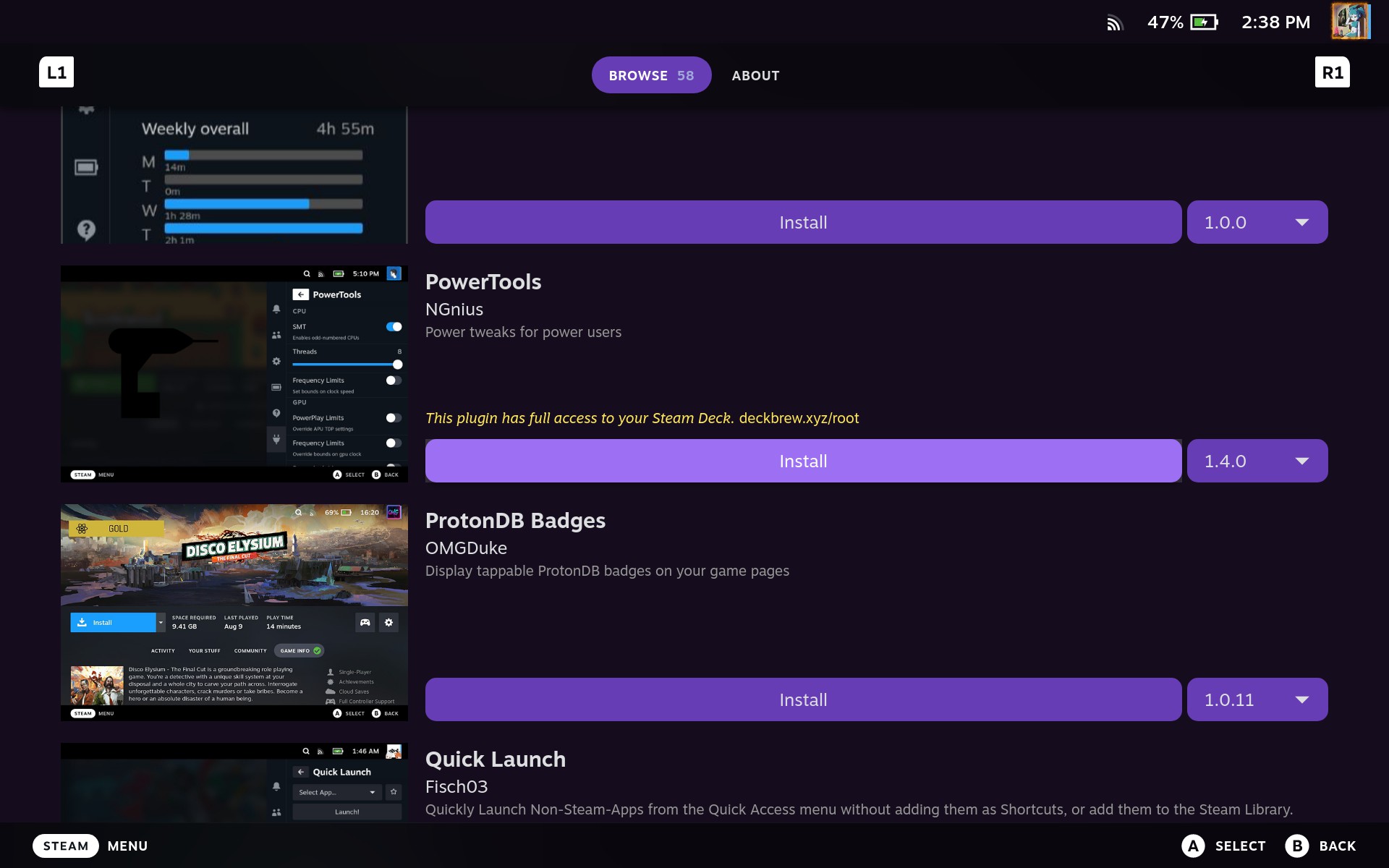Click the battery sidebar icon in playtime thumbnail
The width and height of the screenshot is (1389, 868).
[86, 168]
